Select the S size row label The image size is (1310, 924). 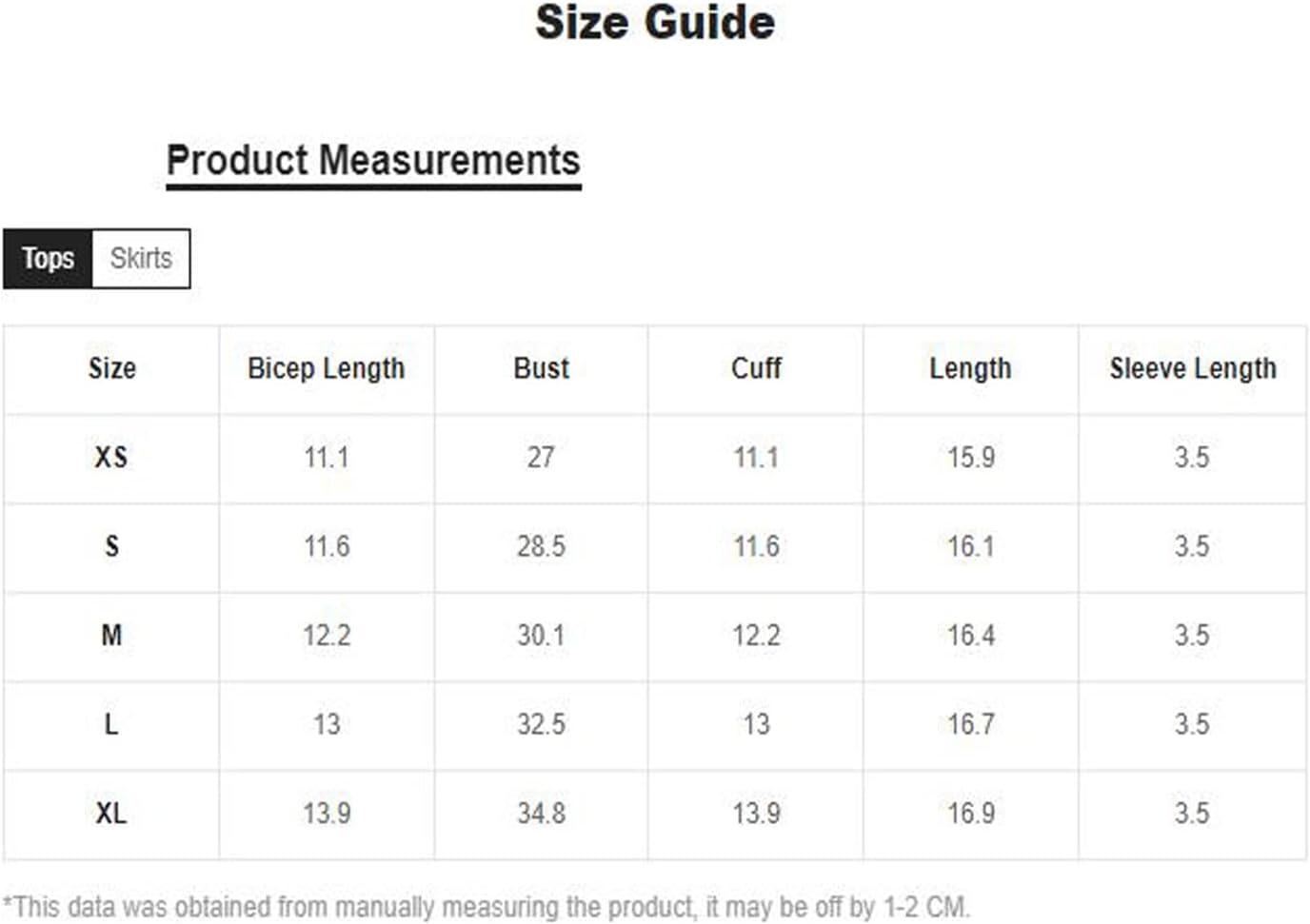(111, 546)
